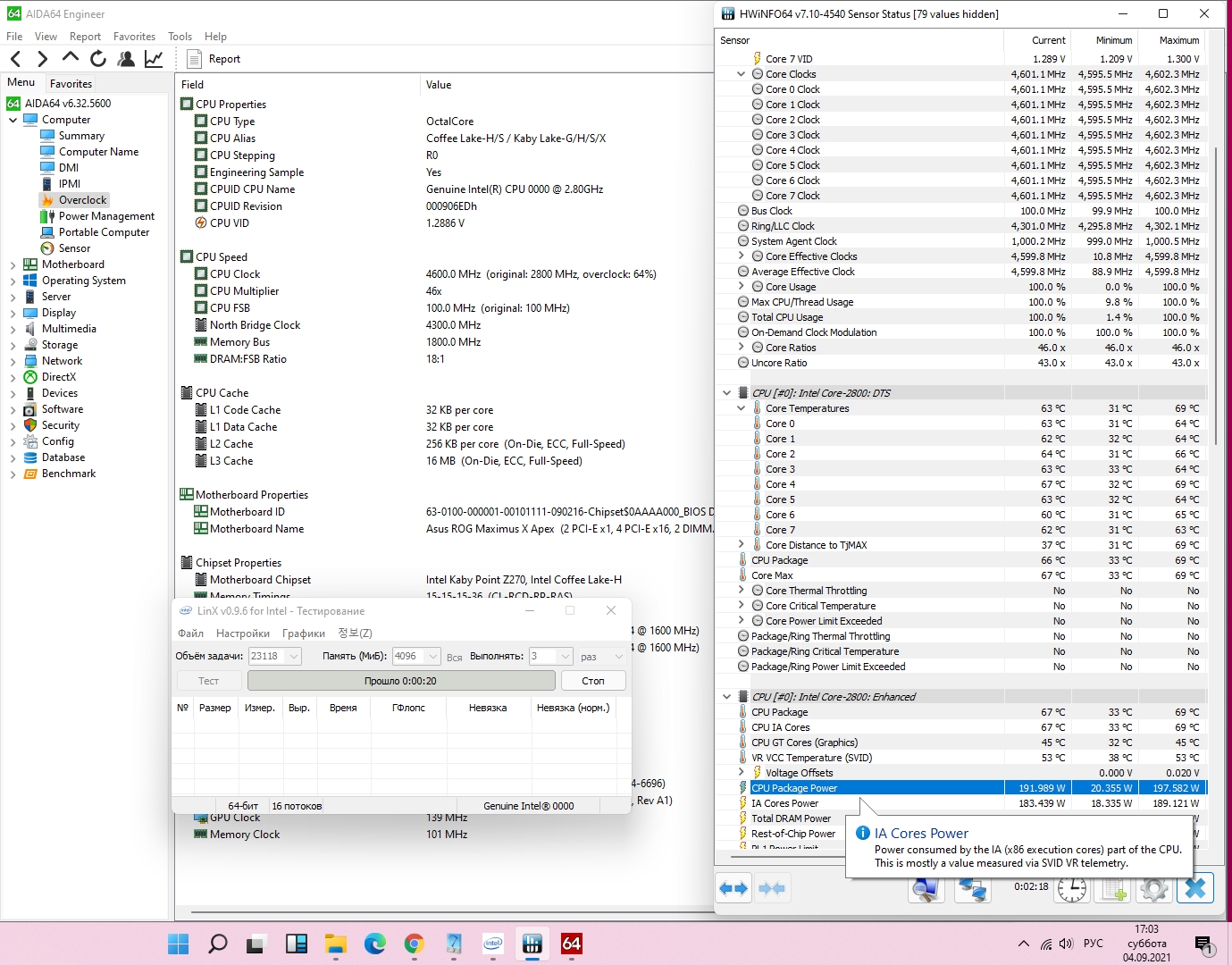1232x965 pixels.
Task: Expand the Motherboard tree node
Action: tap(13, 264)
